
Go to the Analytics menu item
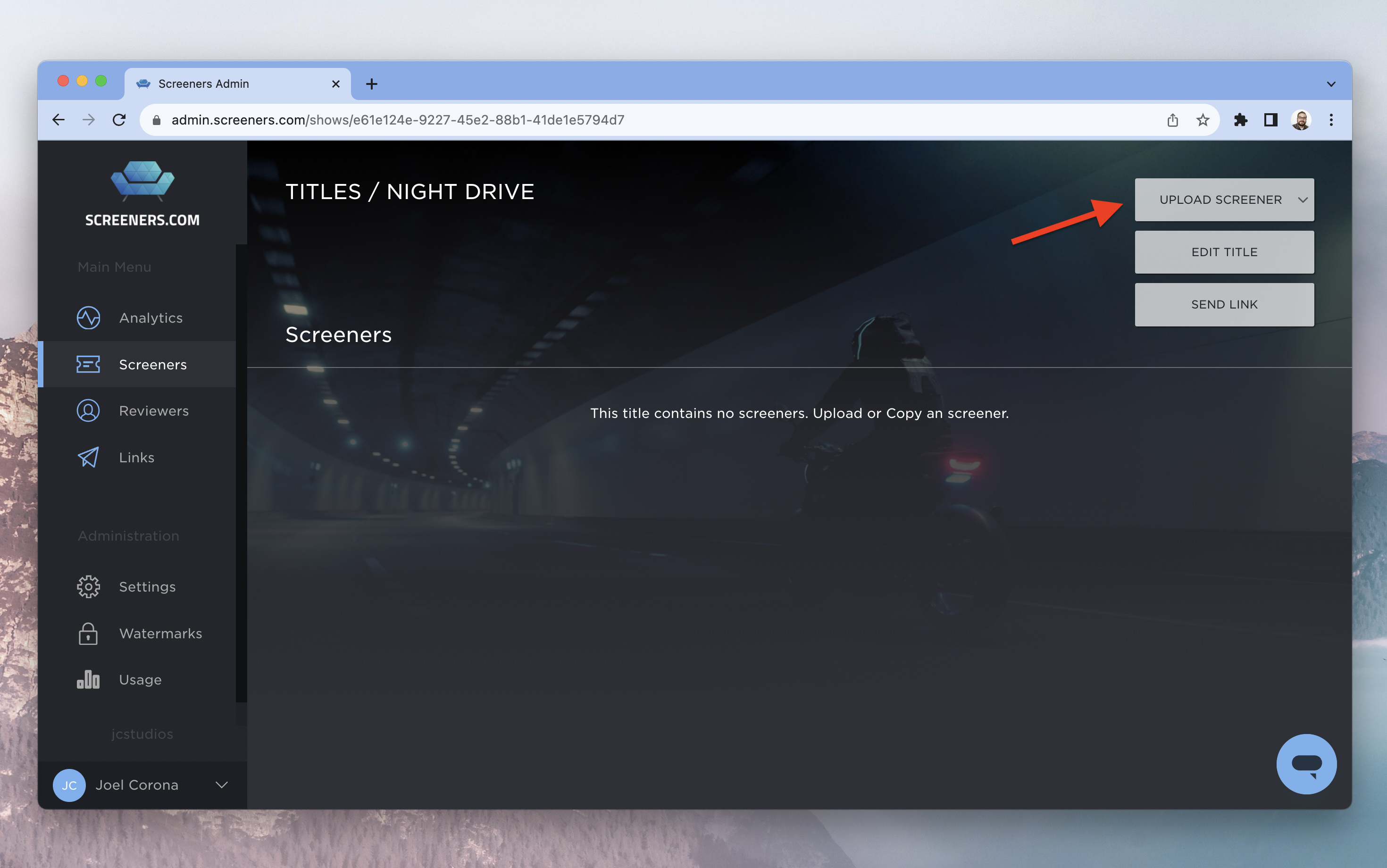[138, 317]
